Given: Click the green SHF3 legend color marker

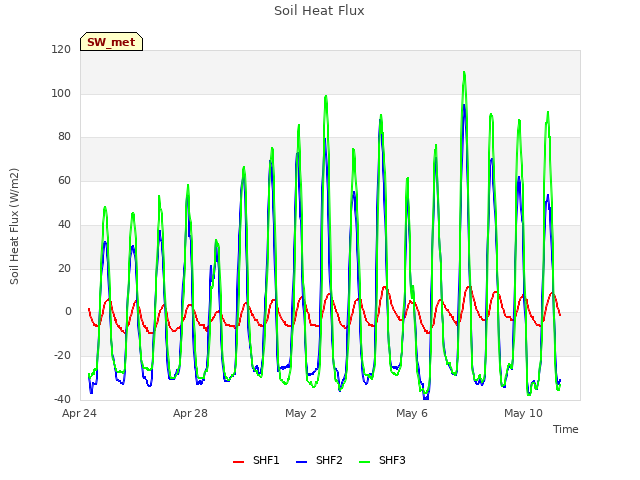Looking at the screenshot, I should point(364,462).
